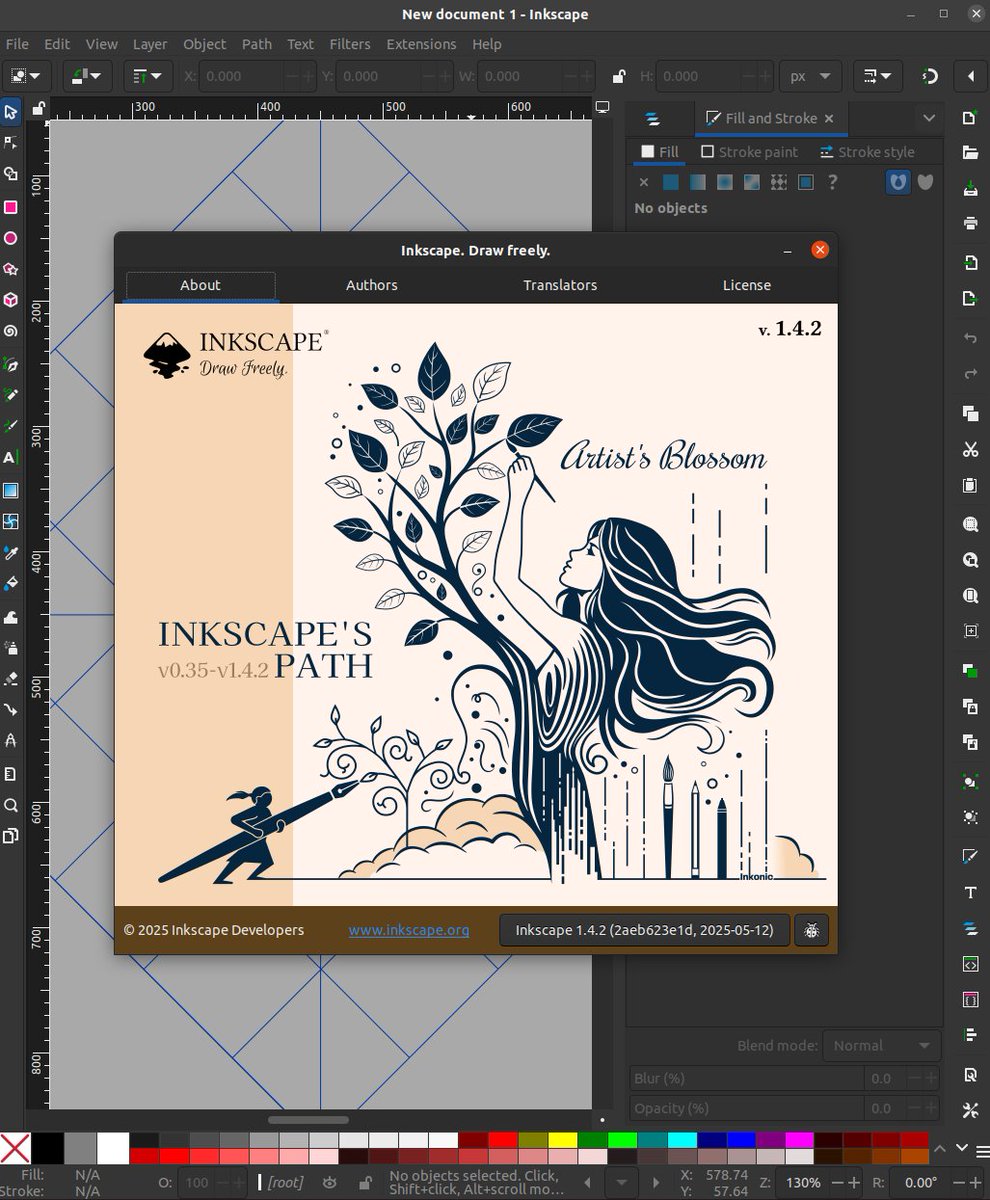The image size is (990, 1200).
Task: Click the Cut scissors icon
Action: pyautogui.click(x=969, y=450)
